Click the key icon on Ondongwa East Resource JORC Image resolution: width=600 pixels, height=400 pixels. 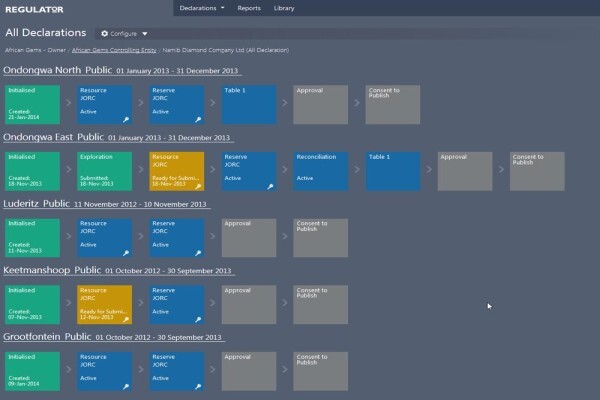point(198,186)
